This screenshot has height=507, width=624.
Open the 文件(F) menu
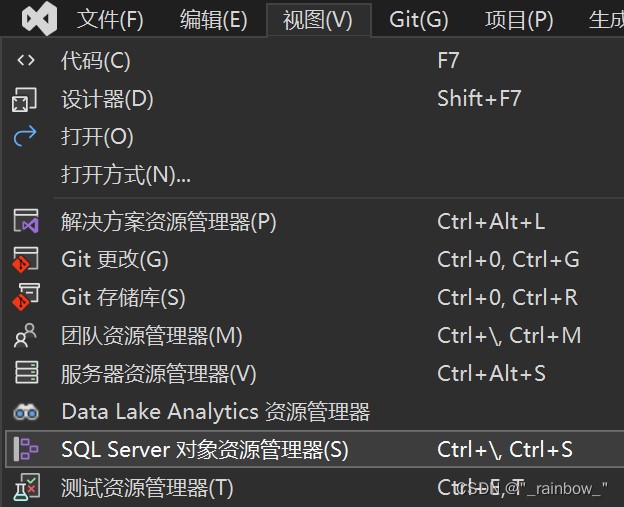click(x=110, y=20)
